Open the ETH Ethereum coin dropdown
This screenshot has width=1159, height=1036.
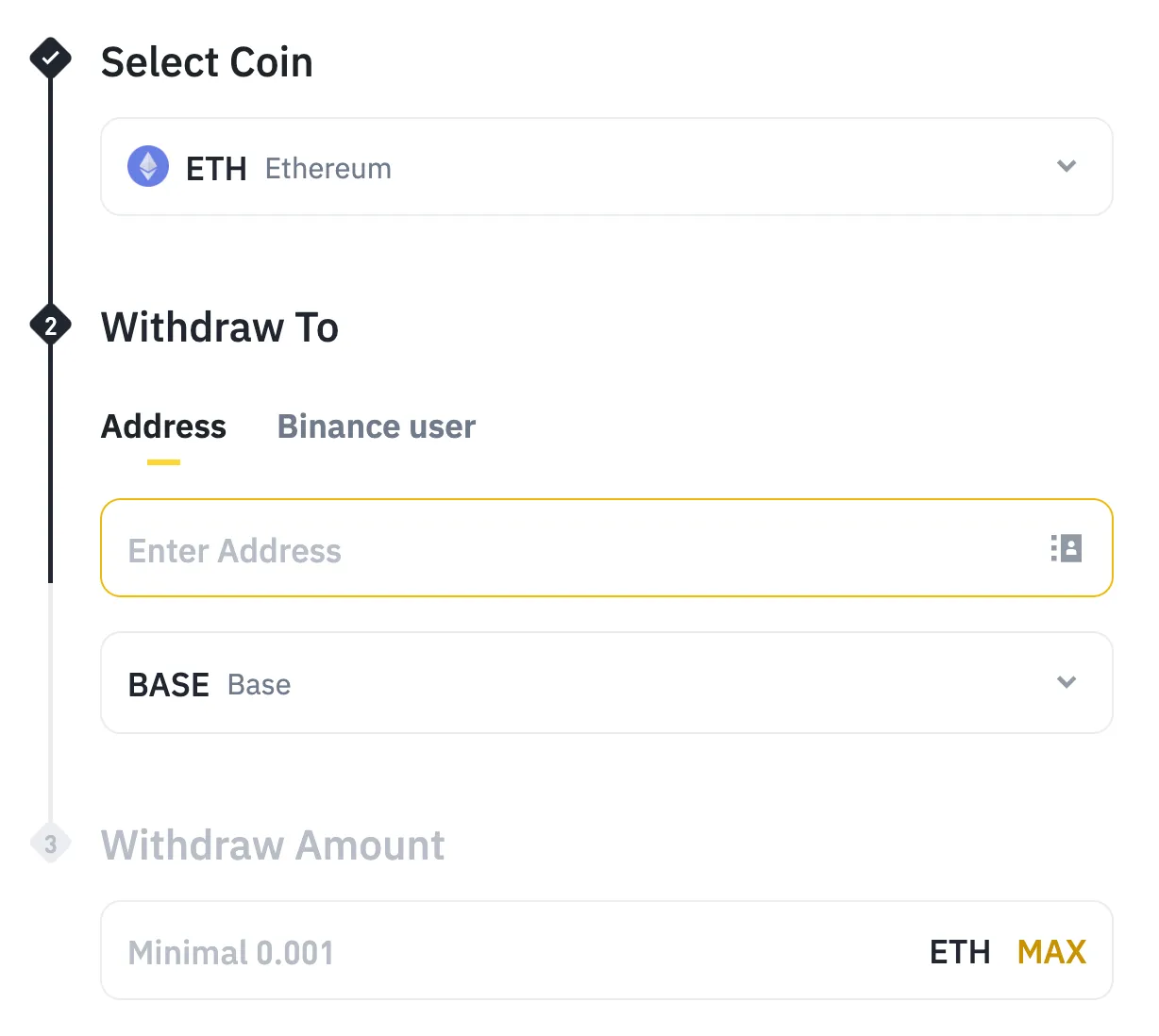(x=606, y=166)
